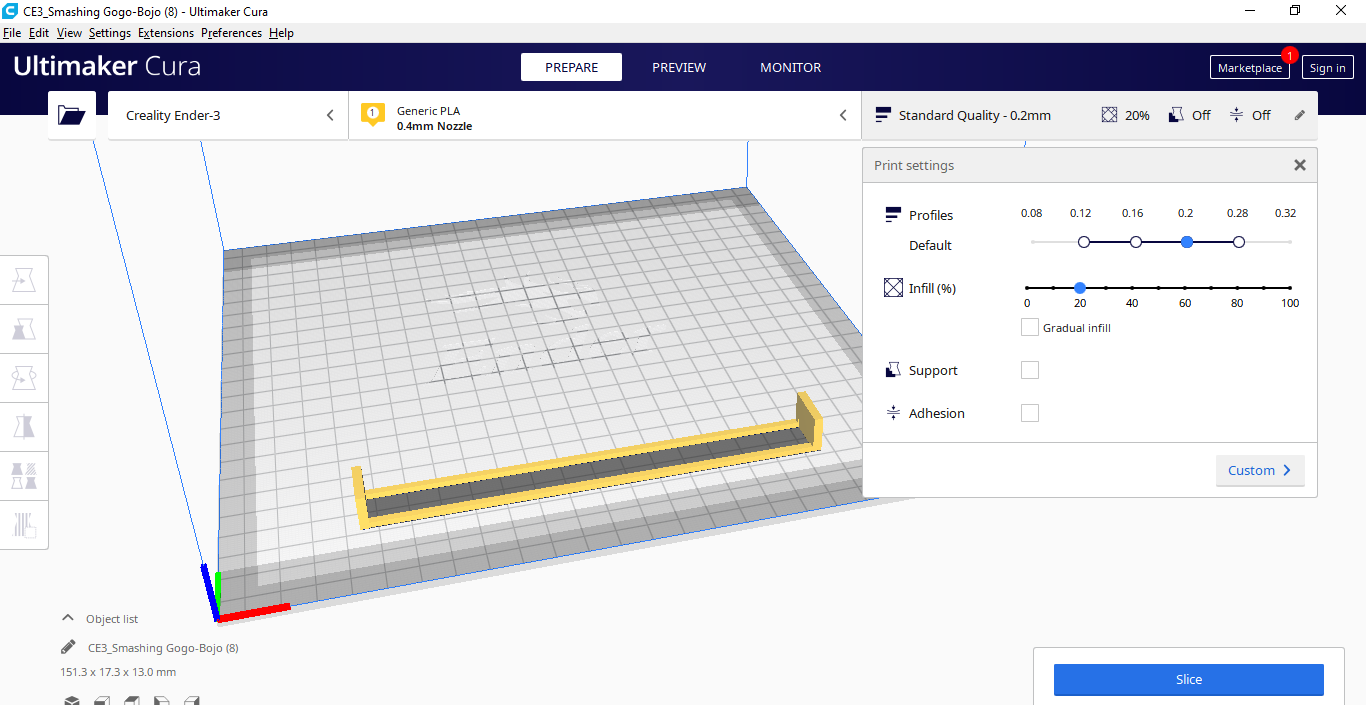Set infill slider to 40
This screenshot has height=705, width=1366.
(1132, 288)
